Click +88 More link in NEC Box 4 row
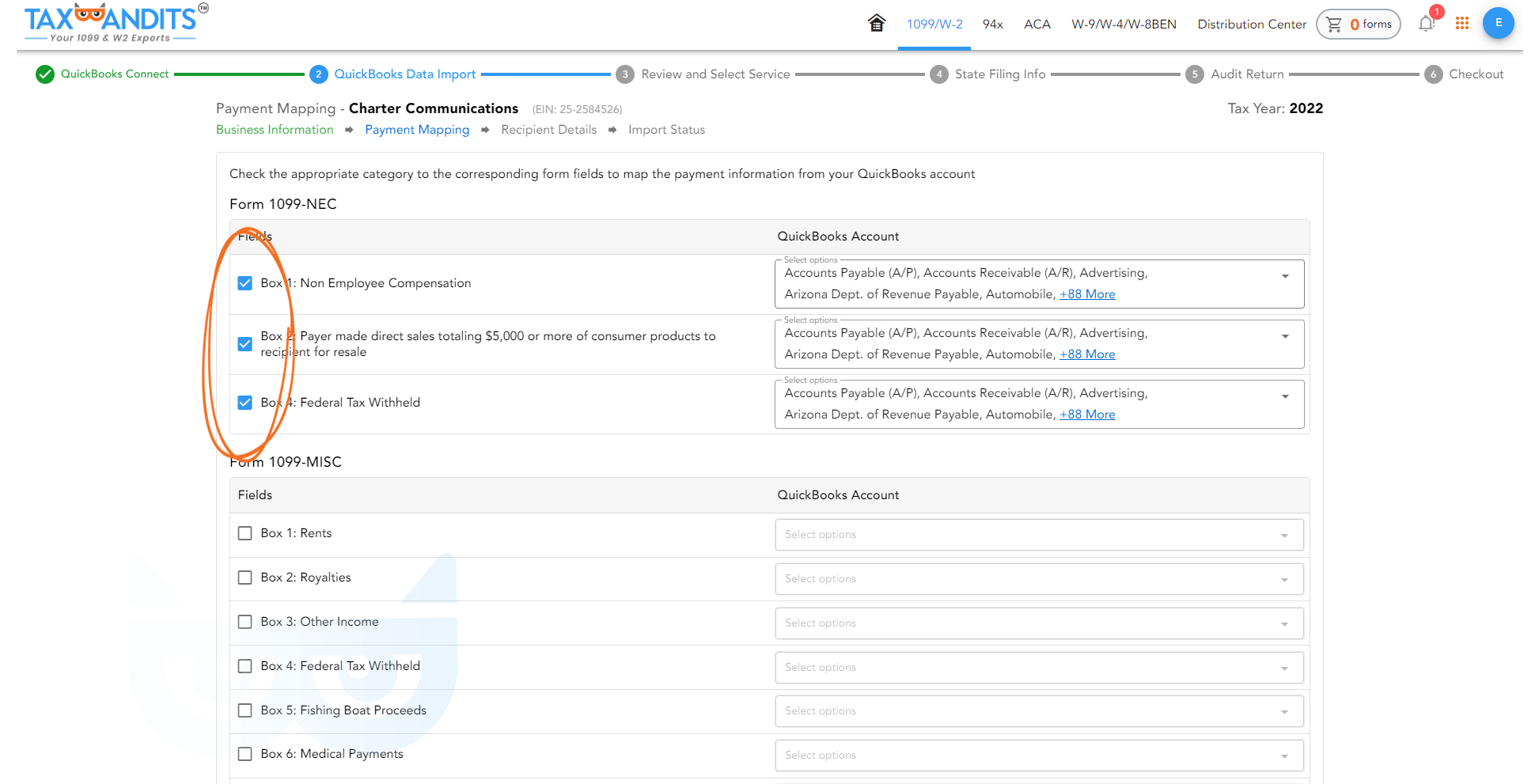1539x784 pixels. click(x=1087, y=415)
